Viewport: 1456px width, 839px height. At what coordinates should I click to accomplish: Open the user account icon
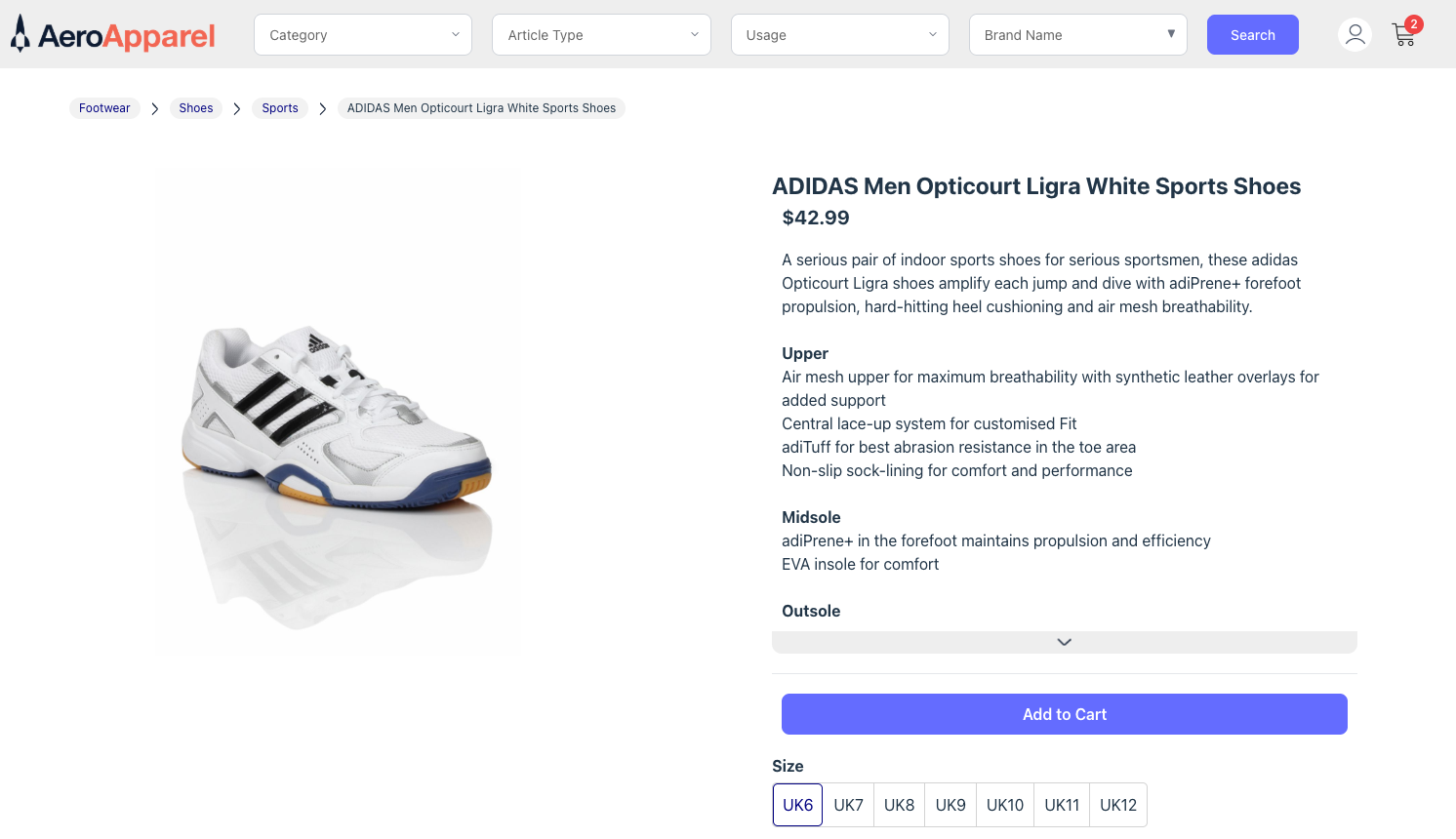1355,34
